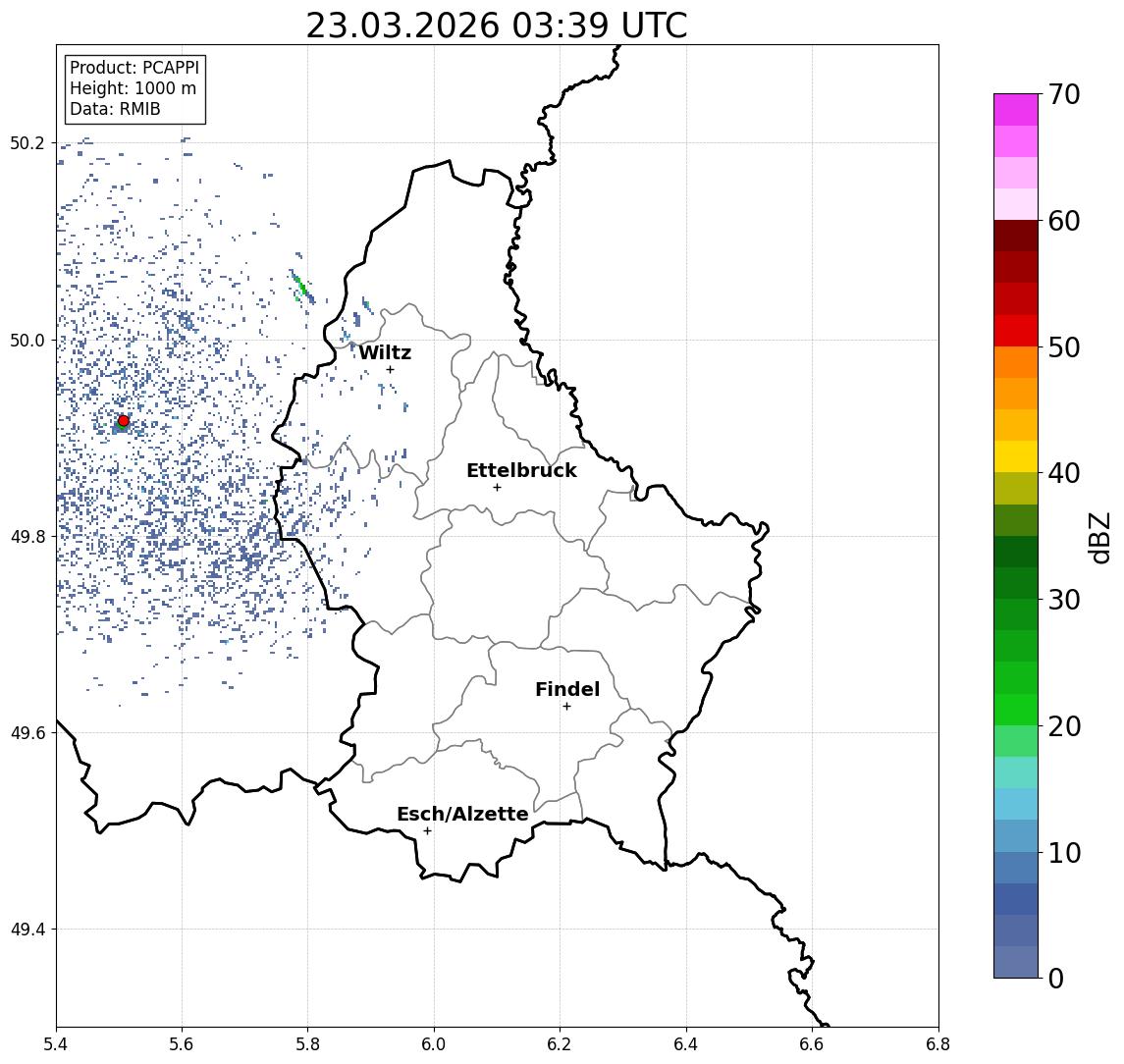Click the colorbar tick label 70
The height and width of the screenshot is (1064, 1124).
(1064, 94)
